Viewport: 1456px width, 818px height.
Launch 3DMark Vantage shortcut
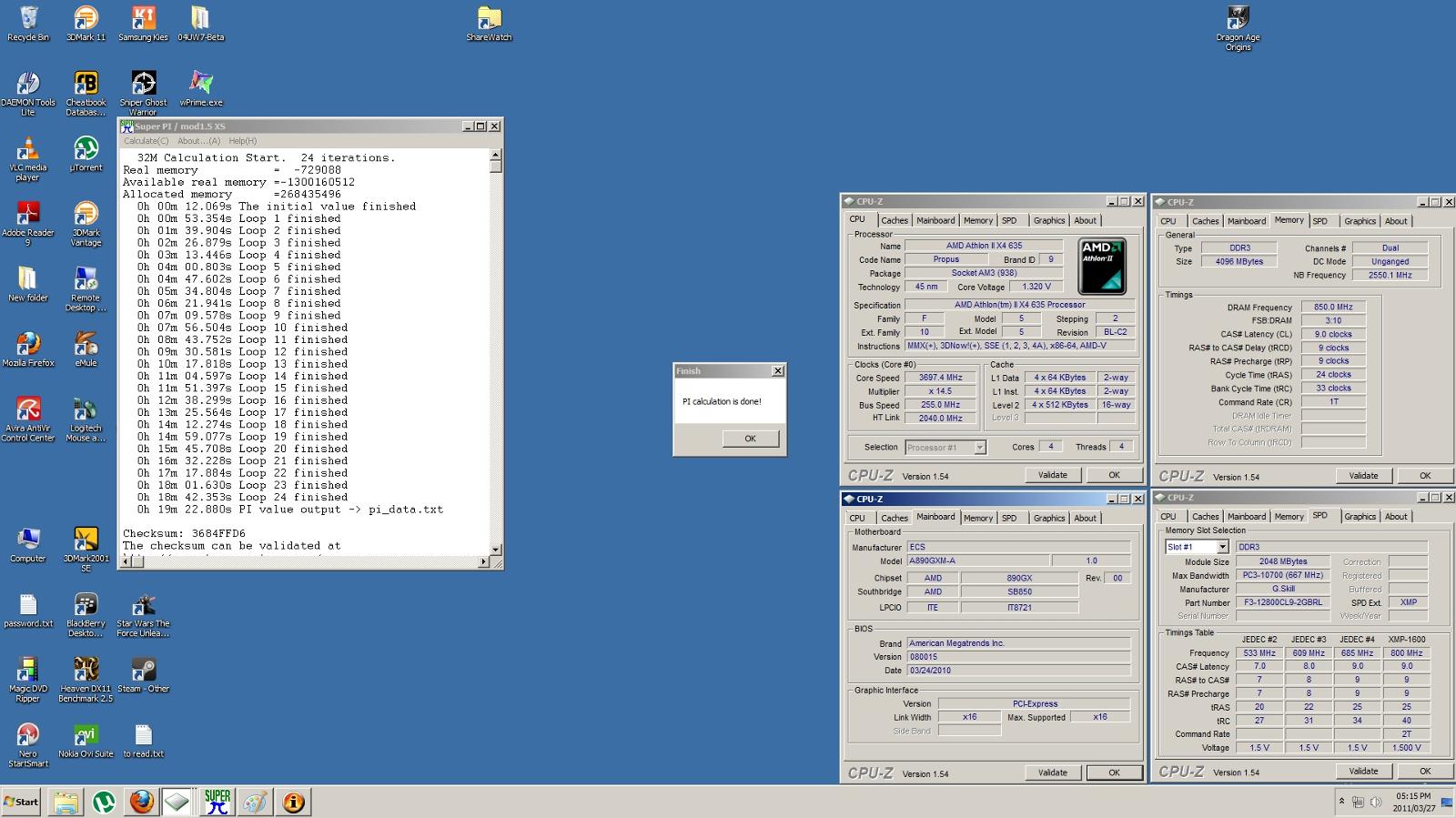pos(86,224)
